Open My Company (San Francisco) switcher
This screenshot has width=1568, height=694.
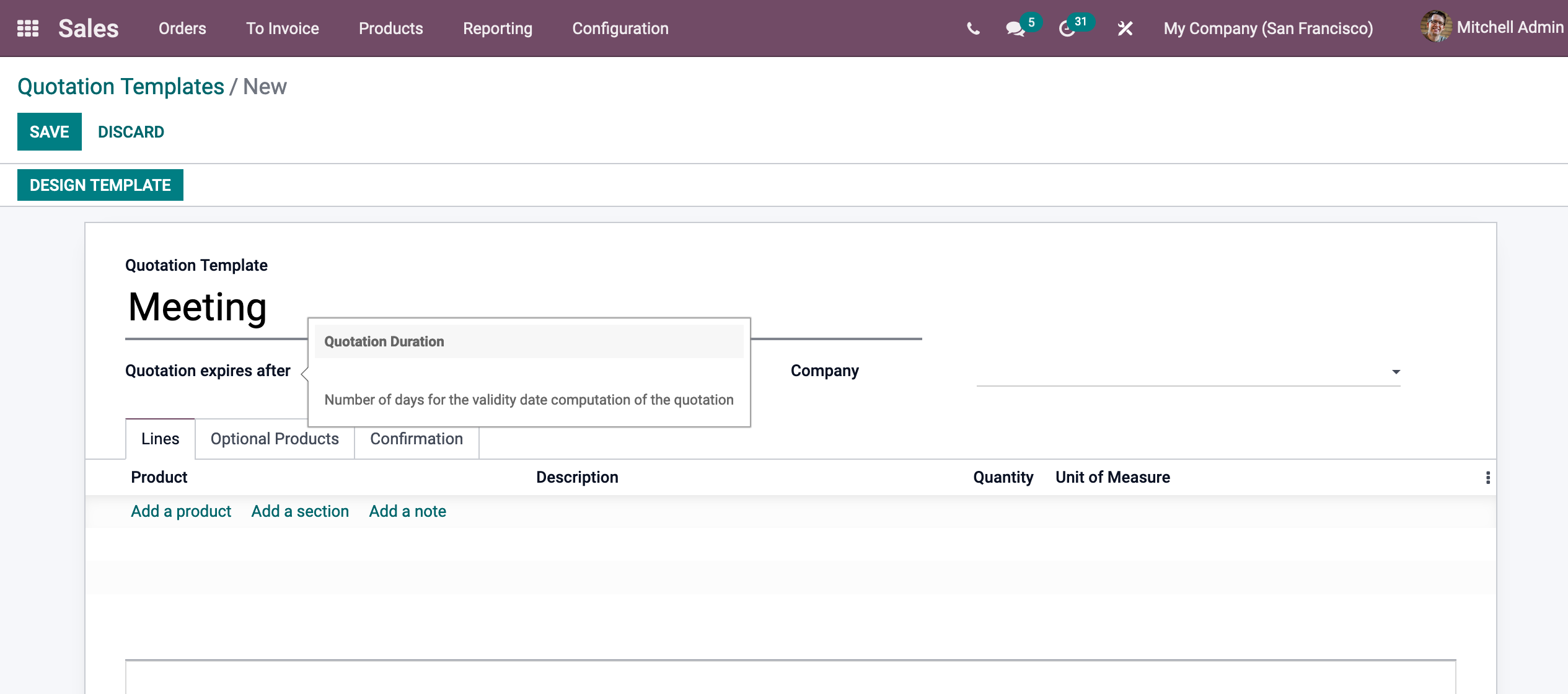tap(1268, 29)
